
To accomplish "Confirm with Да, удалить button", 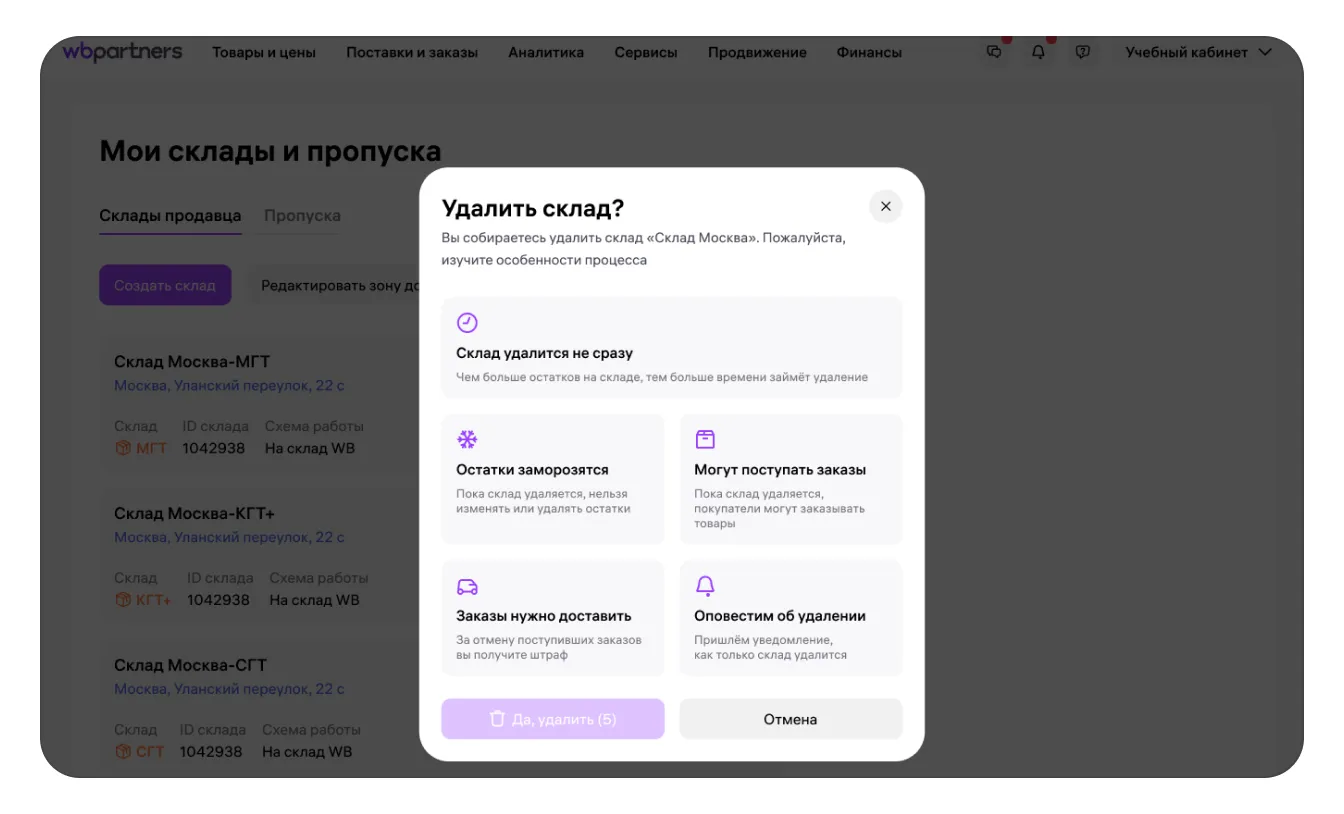I will point(552,719).
